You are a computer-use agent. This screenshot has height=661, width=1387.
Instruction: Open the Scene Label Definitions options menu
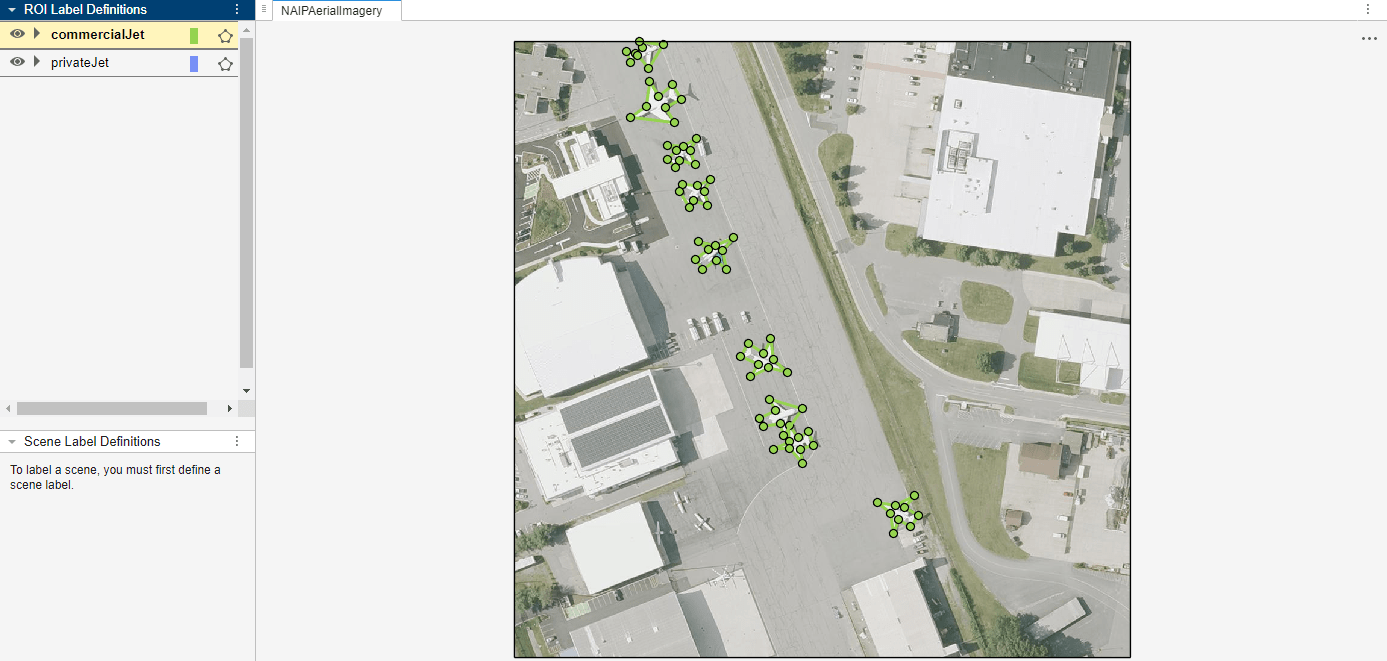point(236,441)
